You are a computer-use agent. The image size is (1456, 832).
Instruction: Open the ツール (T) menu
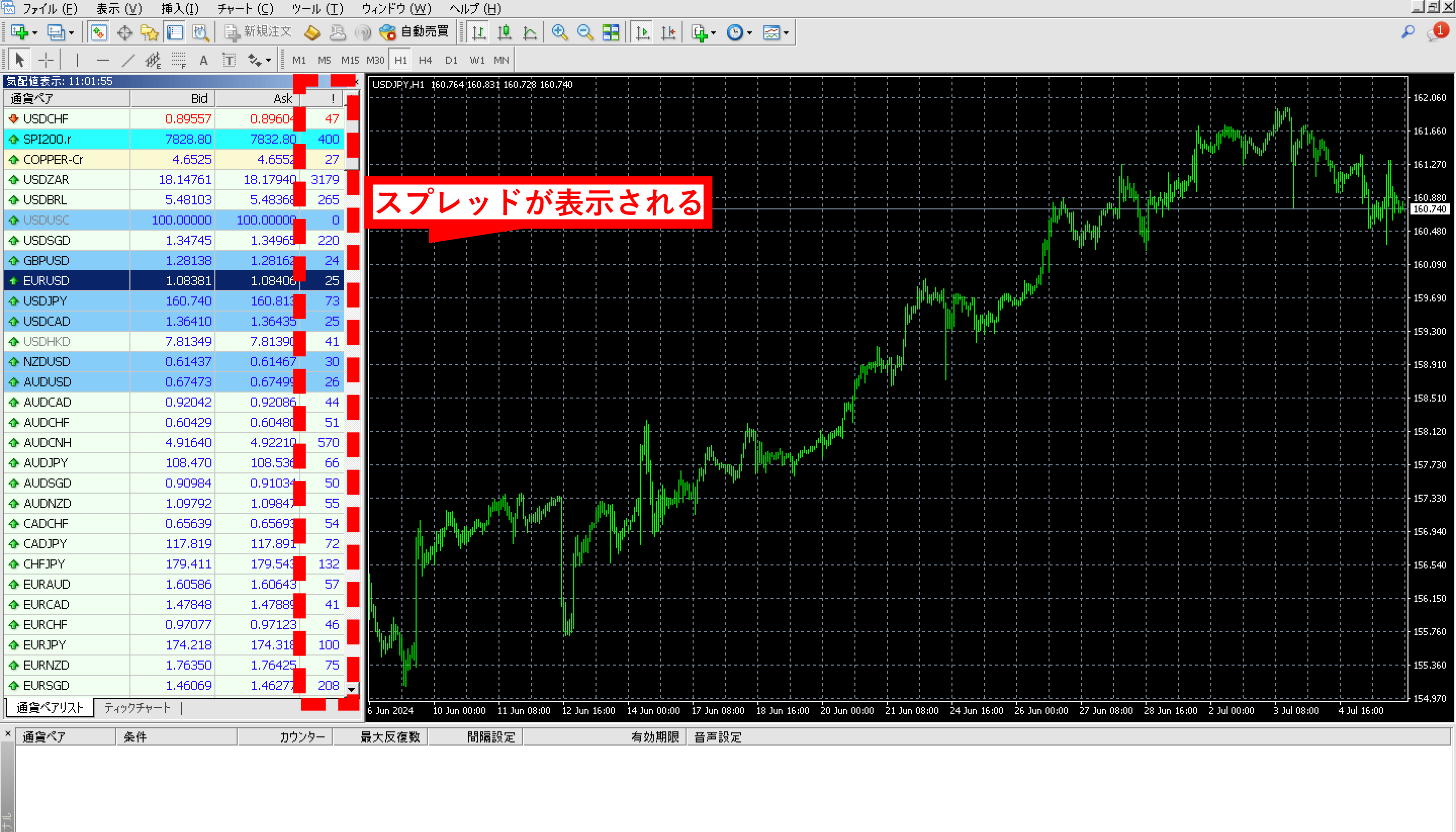click(x=317, y=9)
